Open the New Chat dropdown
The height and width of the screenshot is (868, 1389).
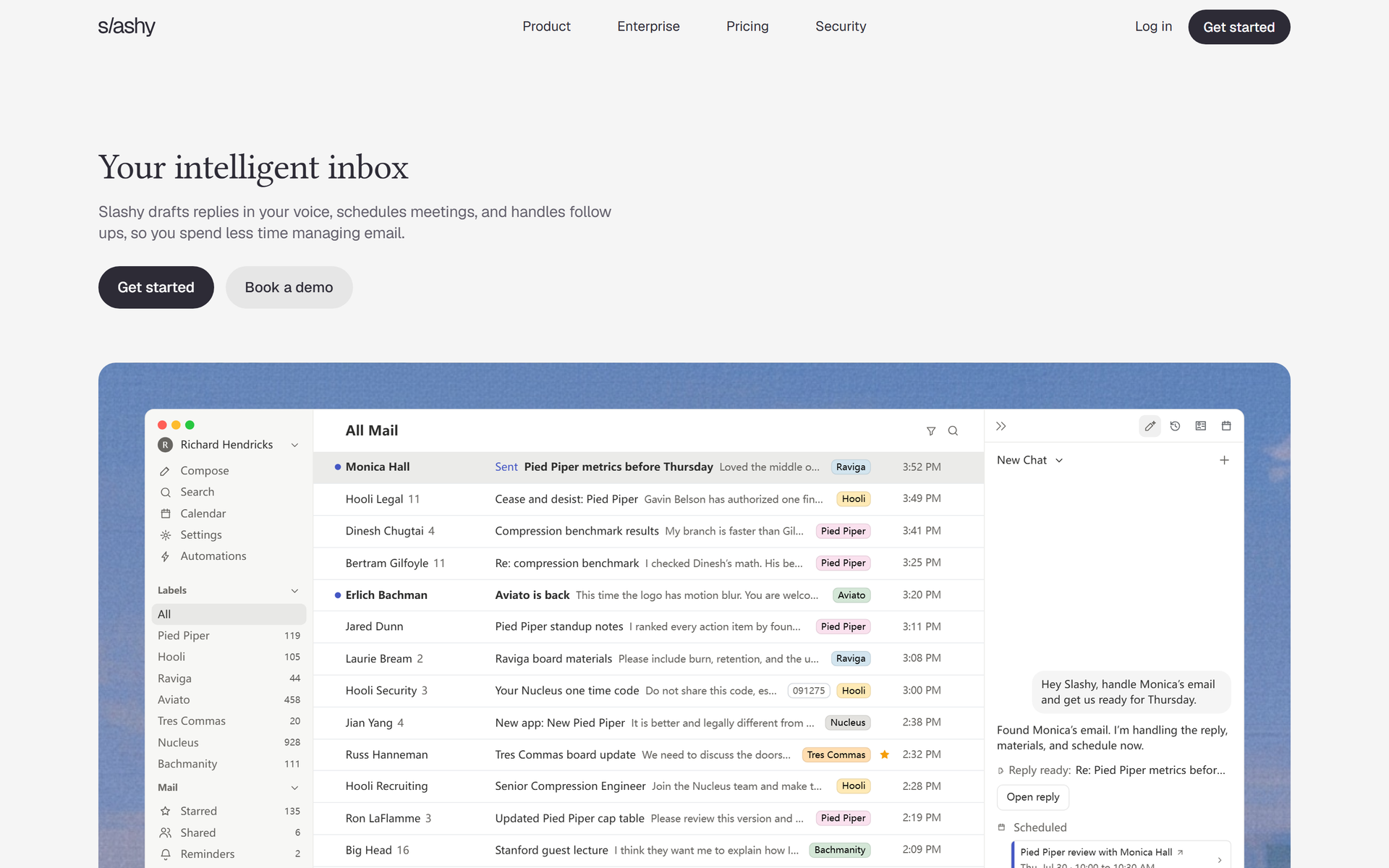point(1030,460)
